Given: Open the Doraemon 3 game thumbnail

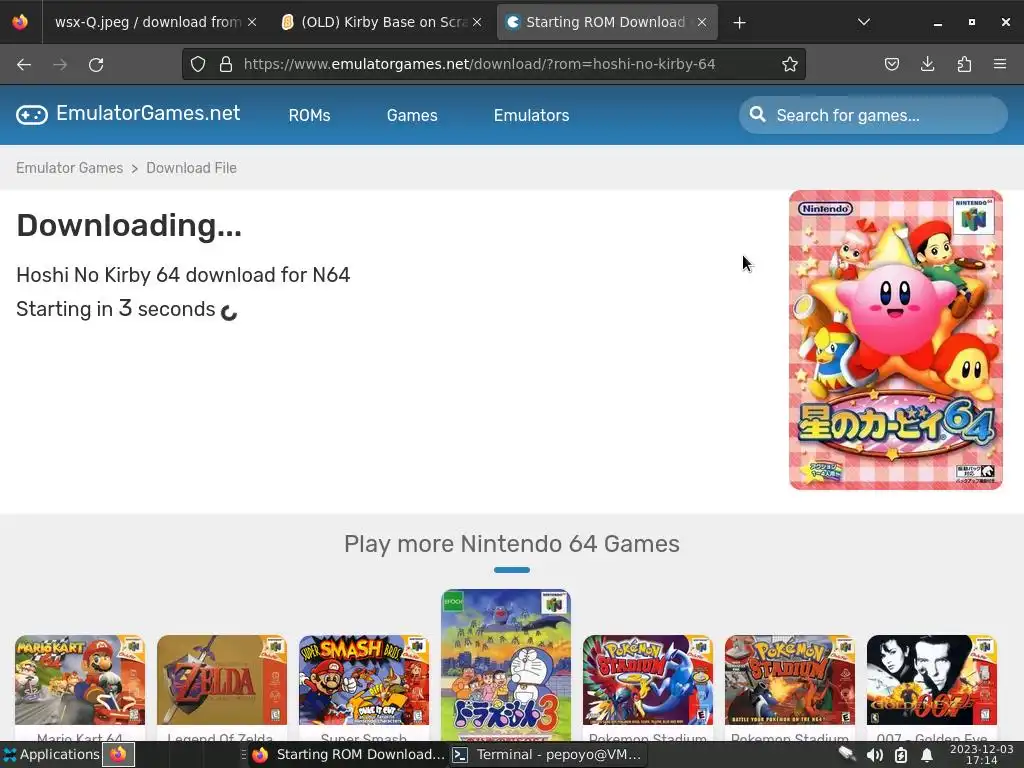Looking at the screenshot, I should click(505, 665).
